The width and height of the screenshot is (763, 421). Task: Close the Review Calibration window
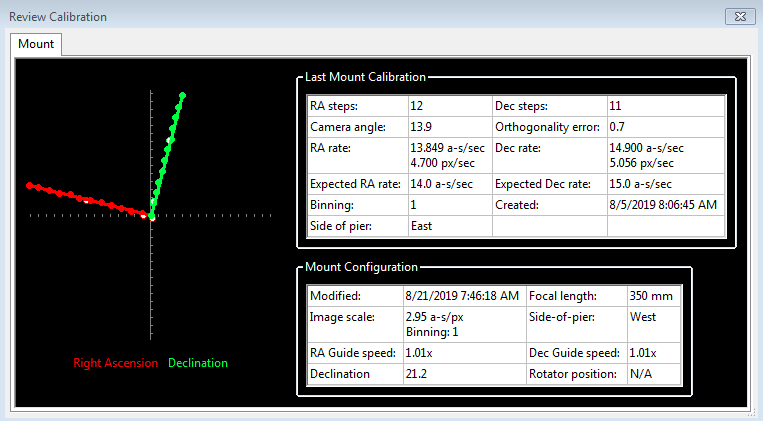740,17
